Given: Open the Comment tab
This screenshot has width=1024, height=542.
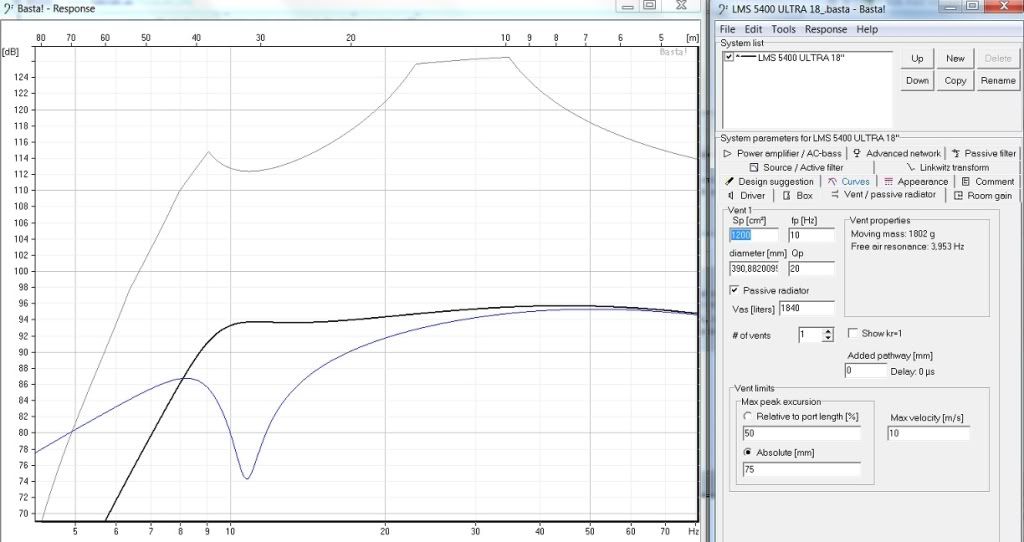Looking at the screenshot, I should (987, 182).
